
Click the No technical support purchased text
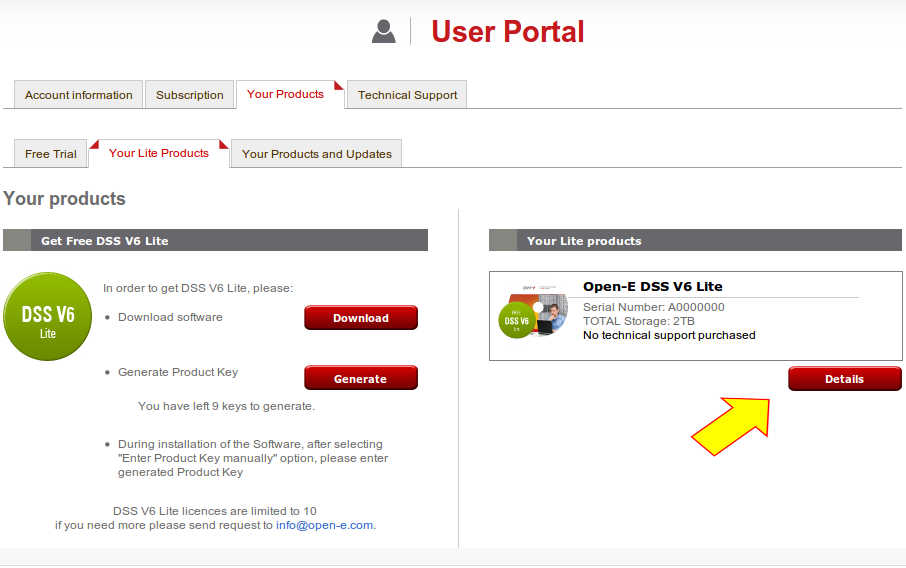[669, 335]
